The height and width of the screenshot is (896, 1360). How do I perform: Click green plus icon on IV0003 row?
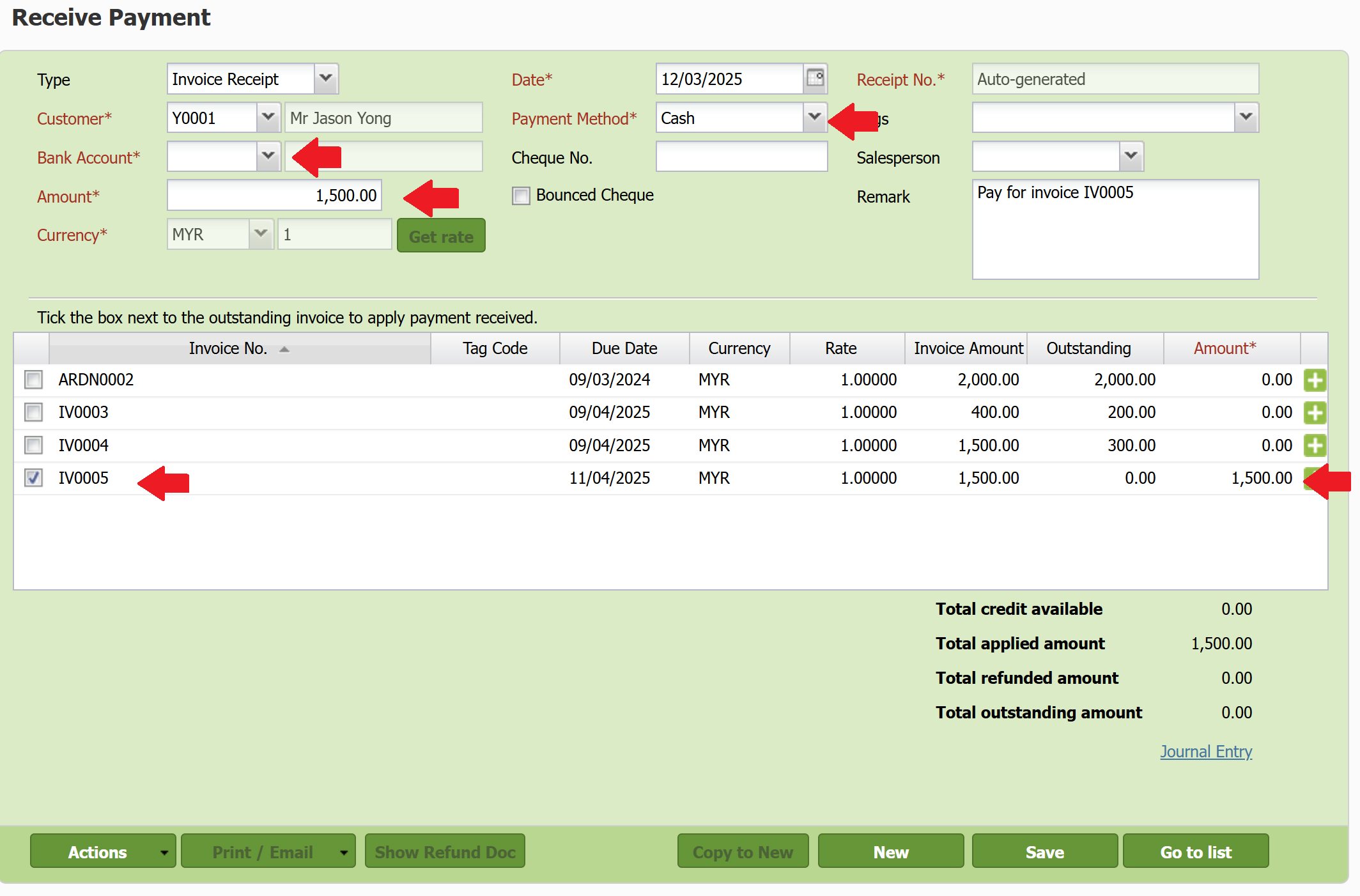click(1314, 413)
